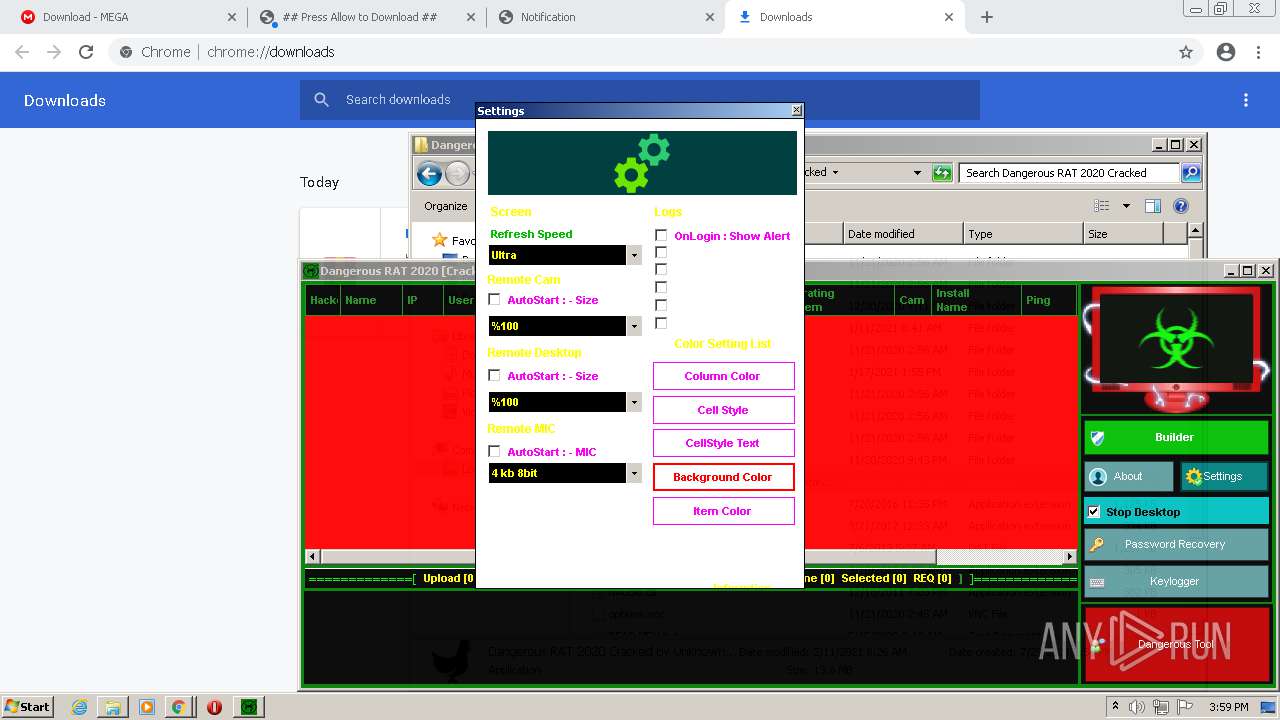Click Chrome forward arrow
Screen dimensions: 1280x720
(54, 52)
